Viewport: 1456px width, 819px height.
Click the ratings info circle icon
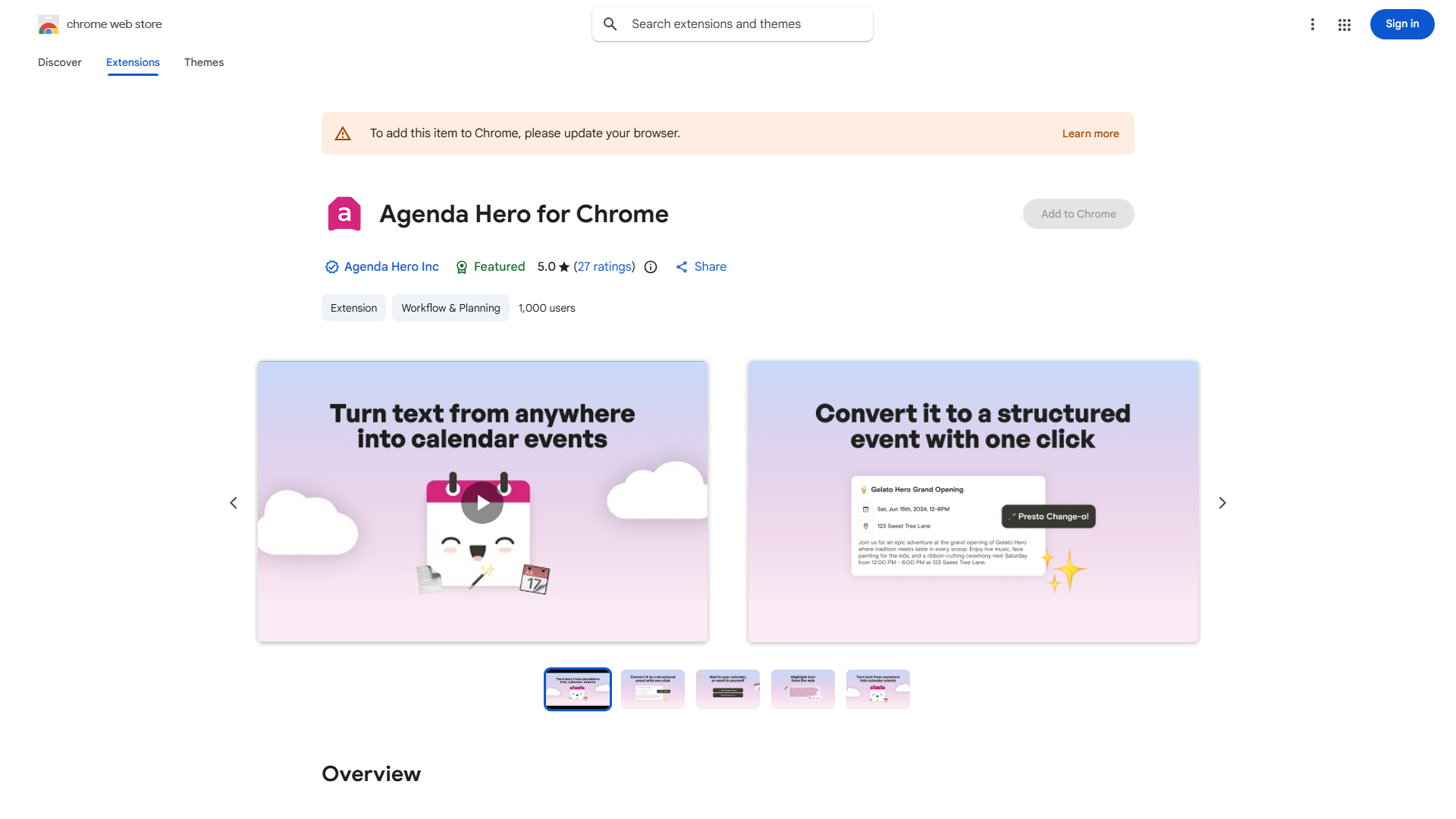(651, 267)
